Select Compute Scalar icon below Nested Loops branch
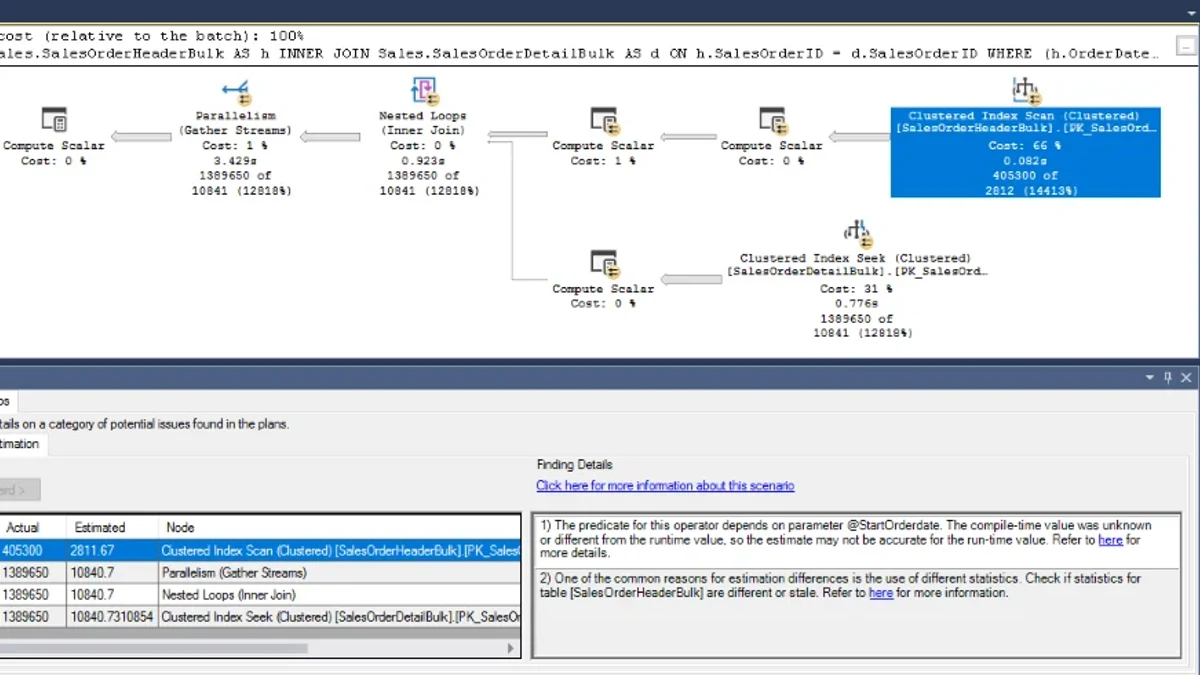 pos(603,265)
